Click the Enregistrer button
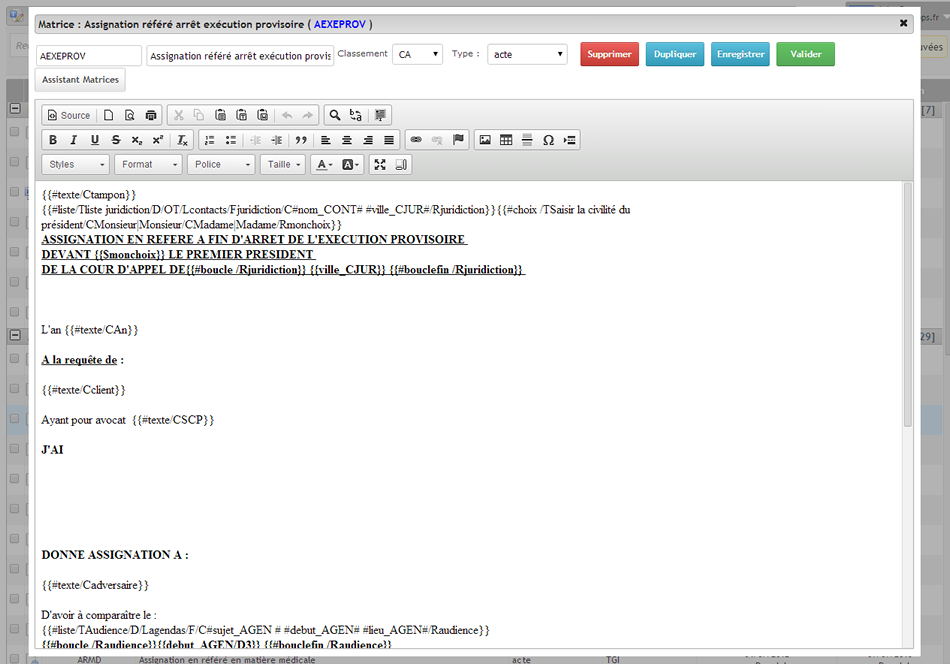Screen dimensions: 950x664 pyautogui.click(x=740, y=54)
